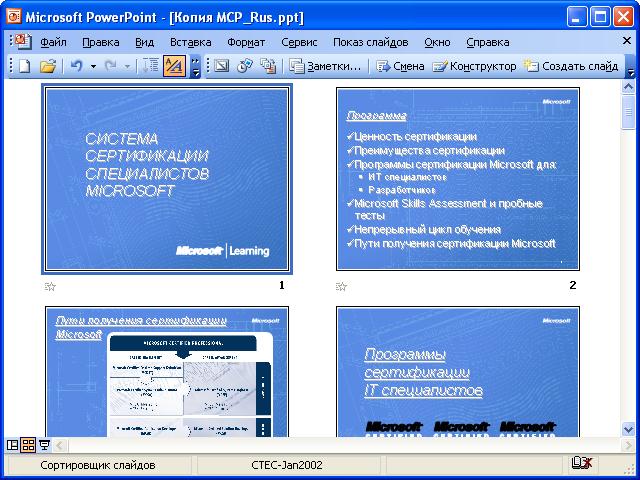Open the redo history dropdown arrow
Viewport: 640px width, 480px height.
tap(127, 66)
